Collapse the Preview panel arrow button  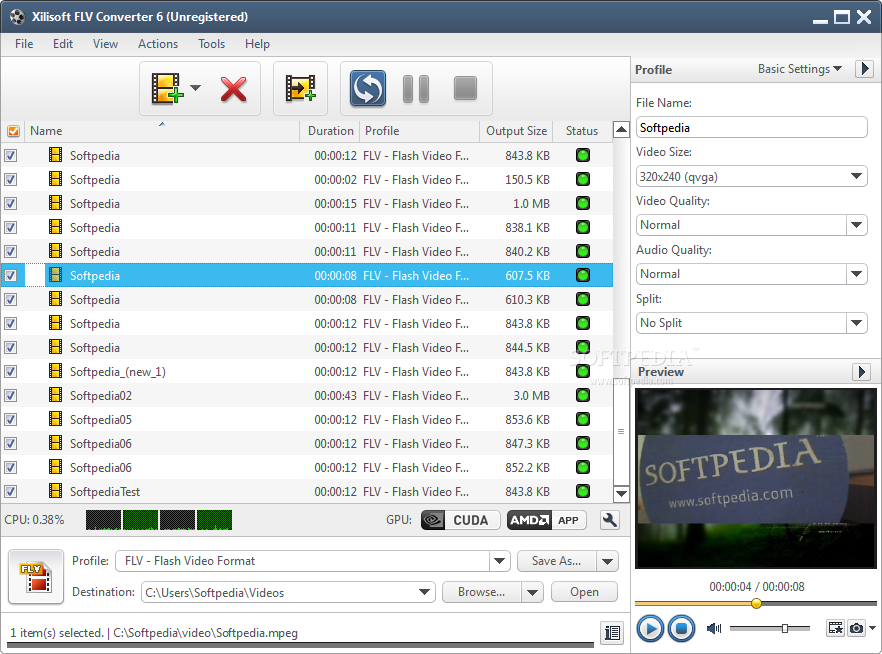point(861,372)
